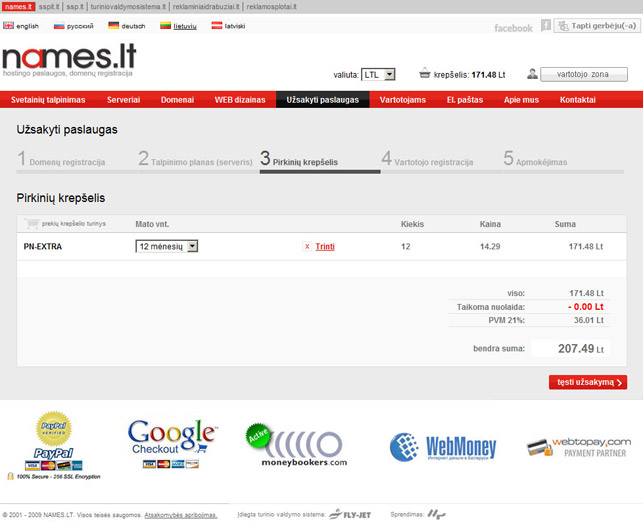Select Užsakyti paslaugas menu tab

pyautogui.click(x=323, y=100)
